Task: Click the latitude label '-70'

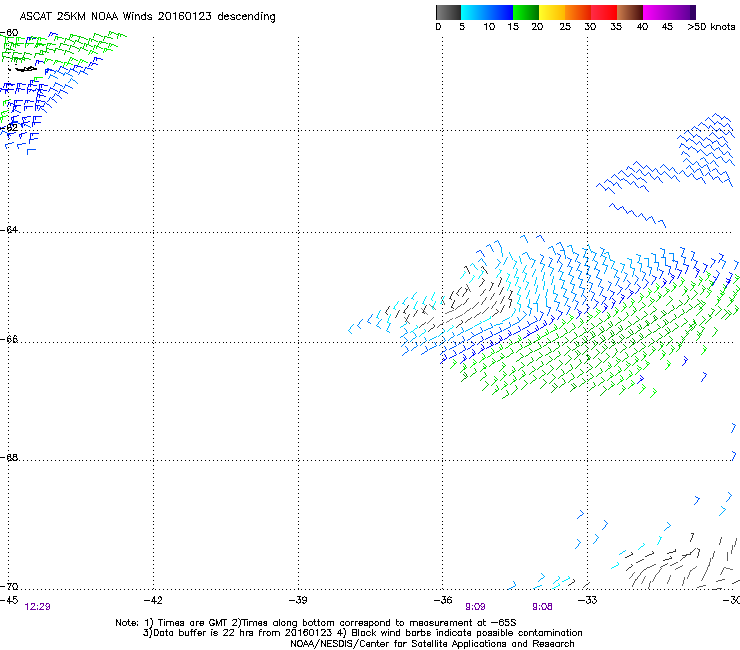Action: (x=9, y=586)
